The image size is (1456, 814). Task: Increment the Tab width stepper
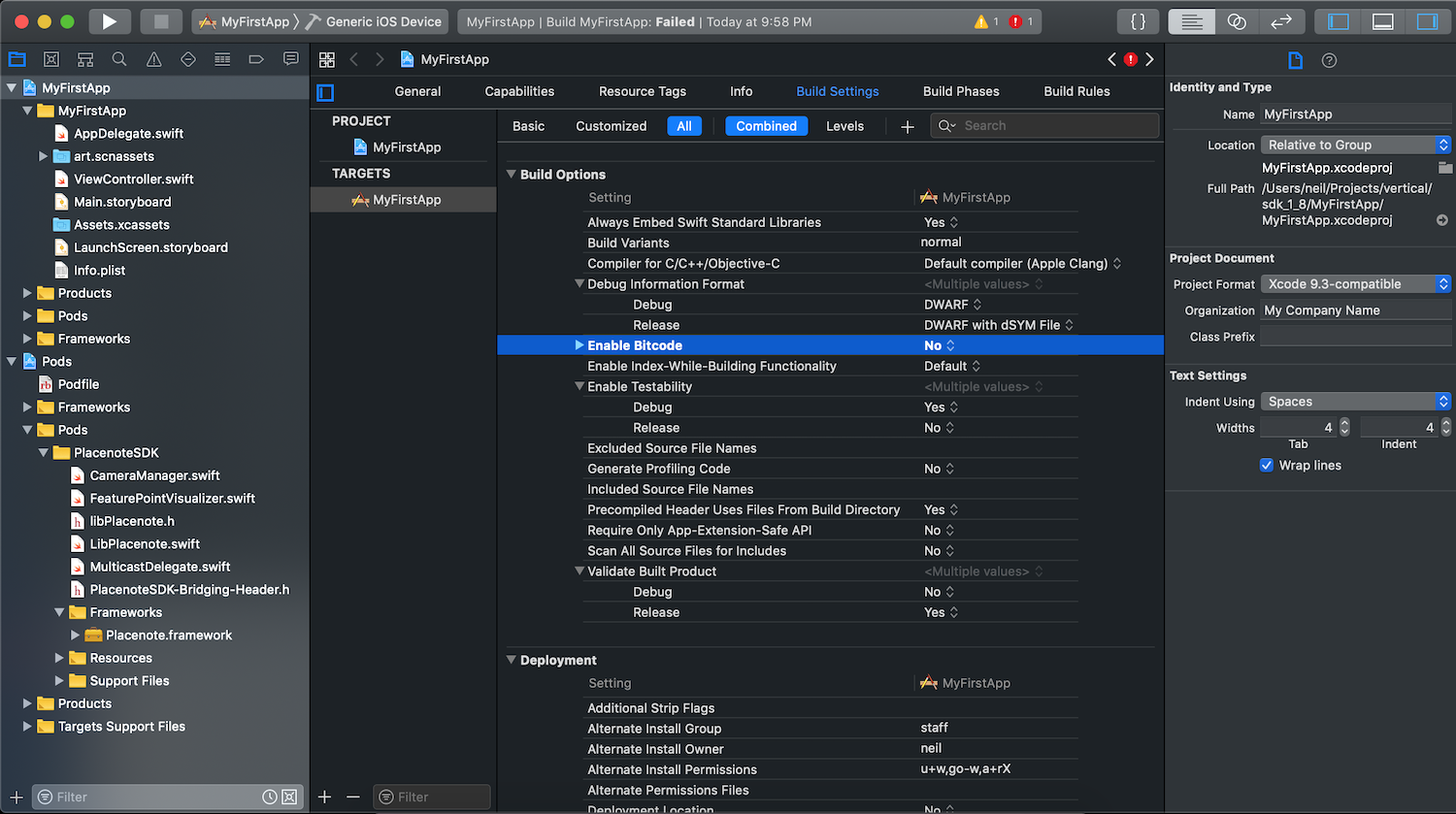(x=1344, y=423)
